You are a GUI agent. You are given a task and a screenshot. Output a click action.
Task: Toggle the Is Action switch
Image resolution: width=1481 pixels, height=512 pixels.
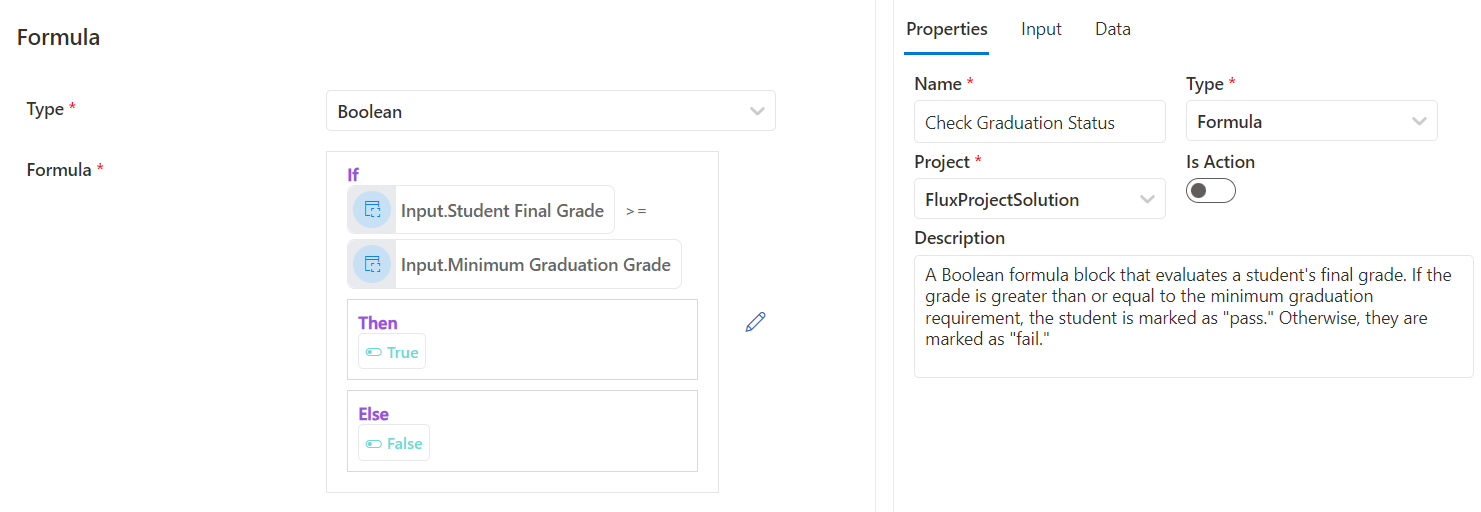pyautogui.click(x=1210, y=191)
